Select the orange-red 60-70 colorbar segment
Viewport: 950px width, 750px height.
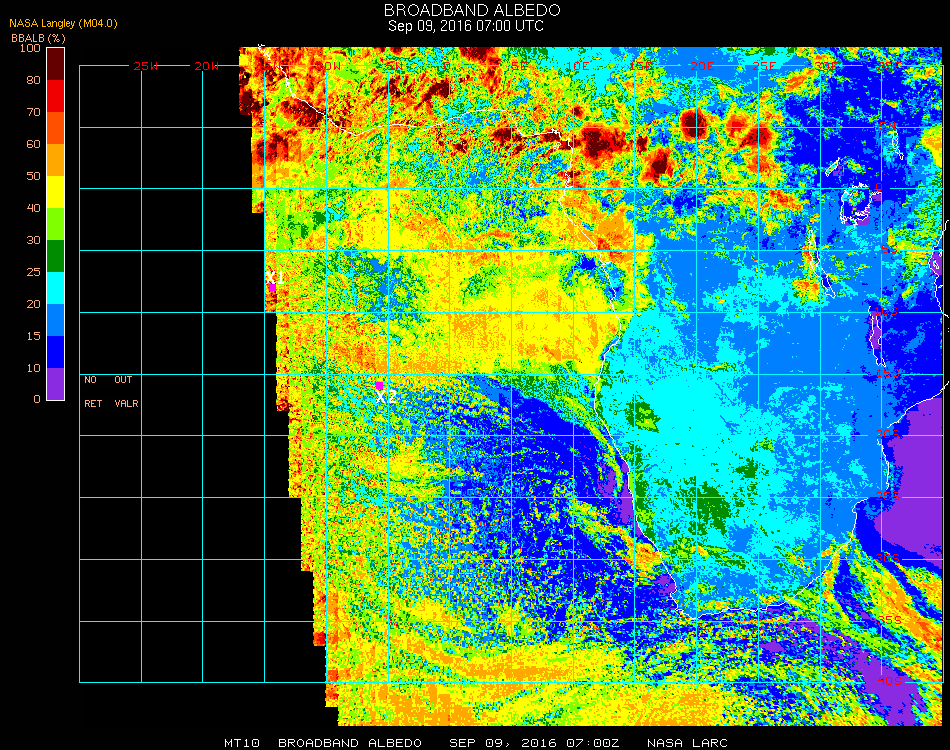(x=55, y=128)
